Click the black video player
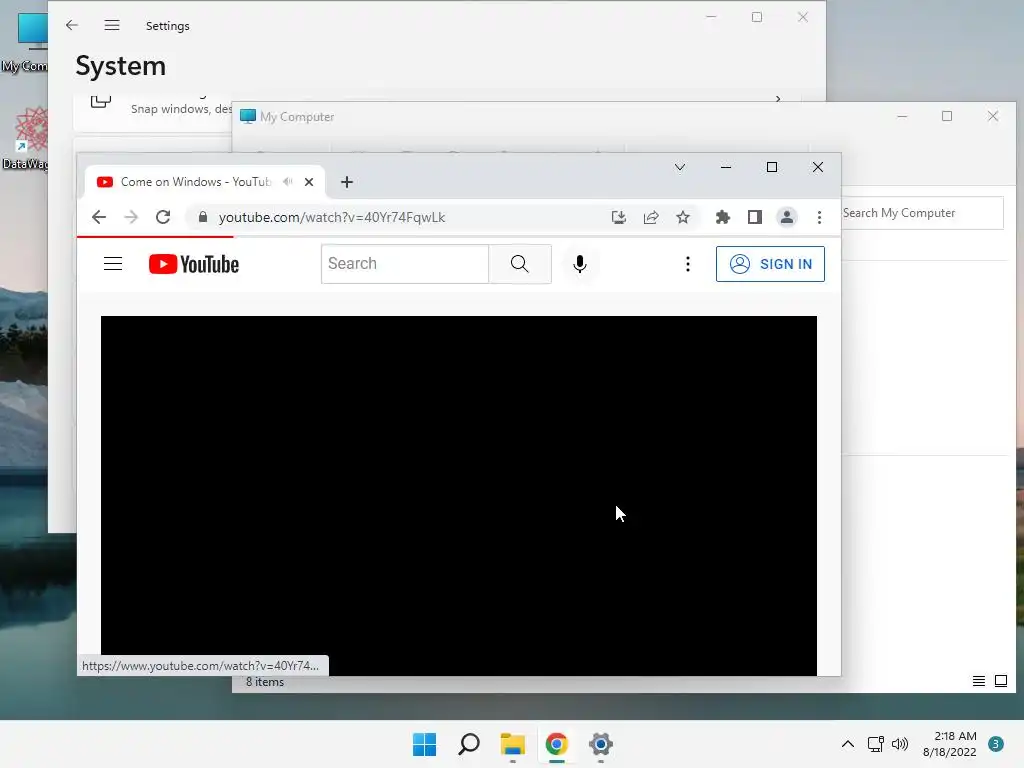 pos(458,496)
